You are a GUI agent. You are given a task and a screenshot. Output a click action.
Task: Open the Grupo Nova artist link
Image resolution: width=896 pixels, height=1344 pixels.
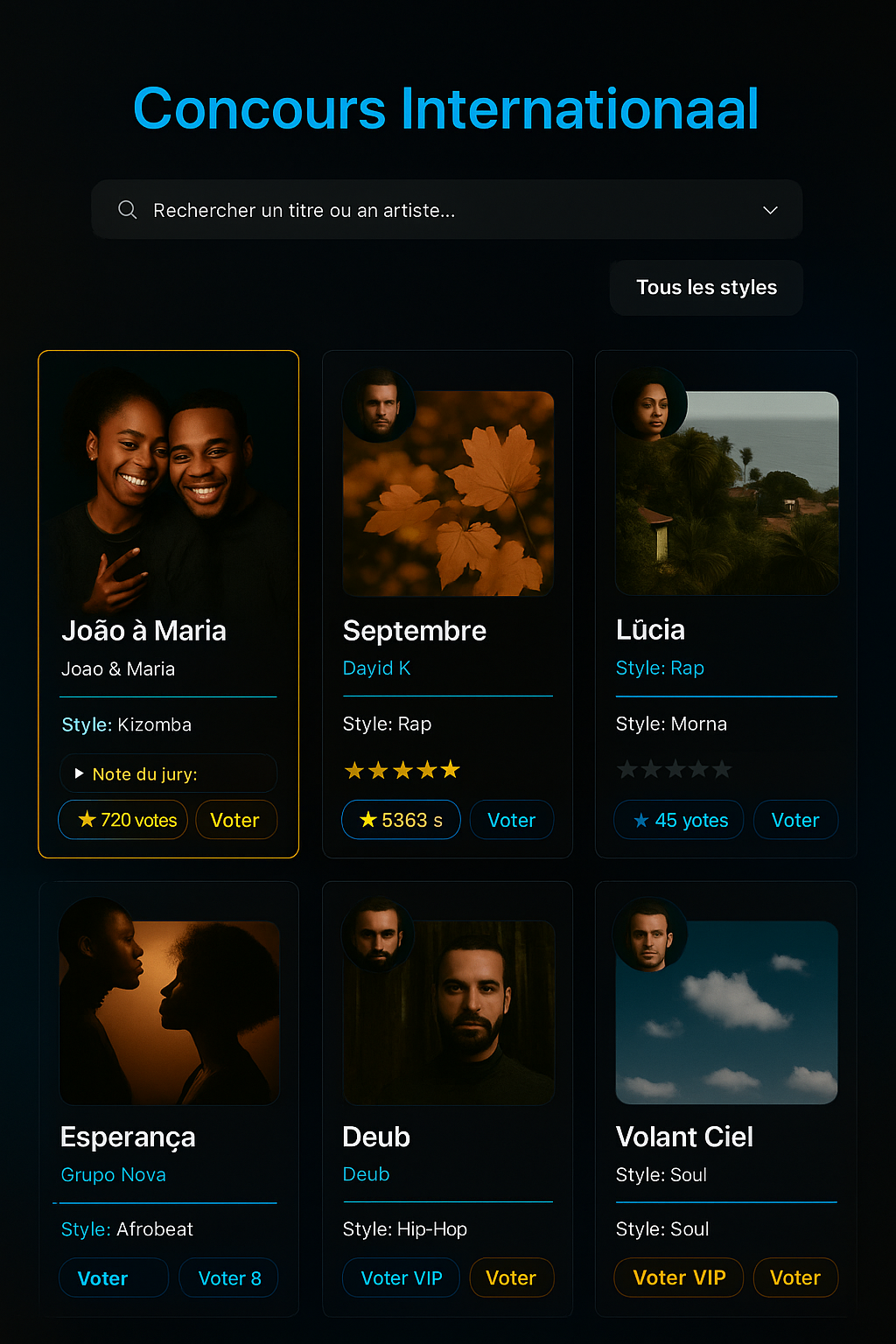click(113, 1174)
